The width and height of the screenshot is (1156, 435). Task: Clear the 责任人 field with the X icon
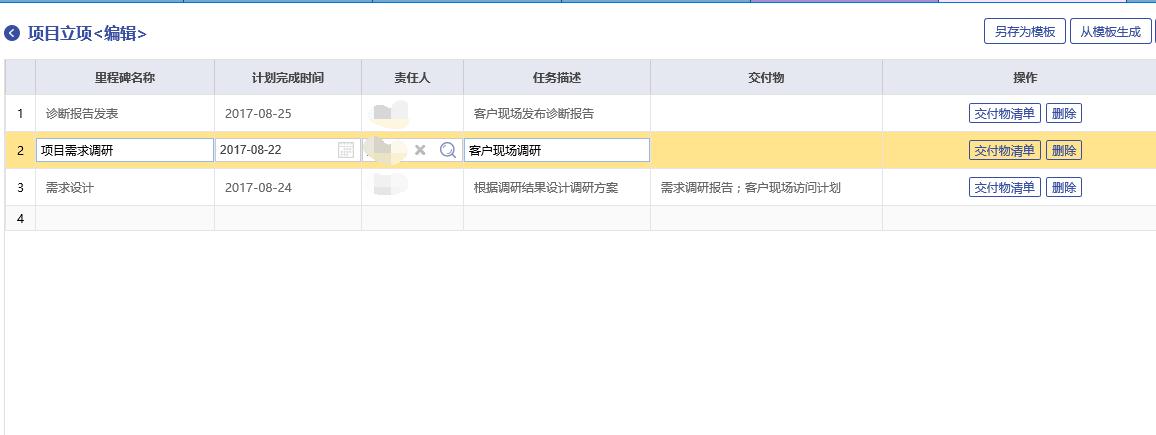point(420,150)
